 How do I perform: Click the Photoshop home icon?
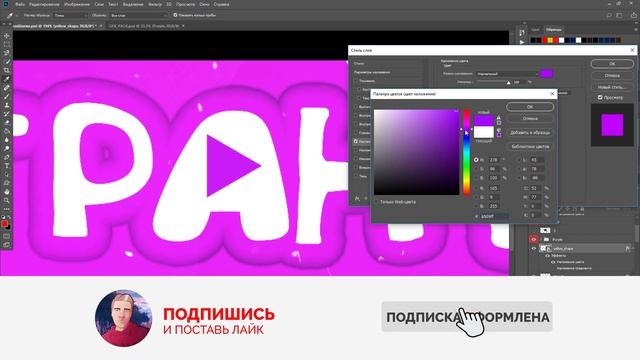click(x=6, y=4)
